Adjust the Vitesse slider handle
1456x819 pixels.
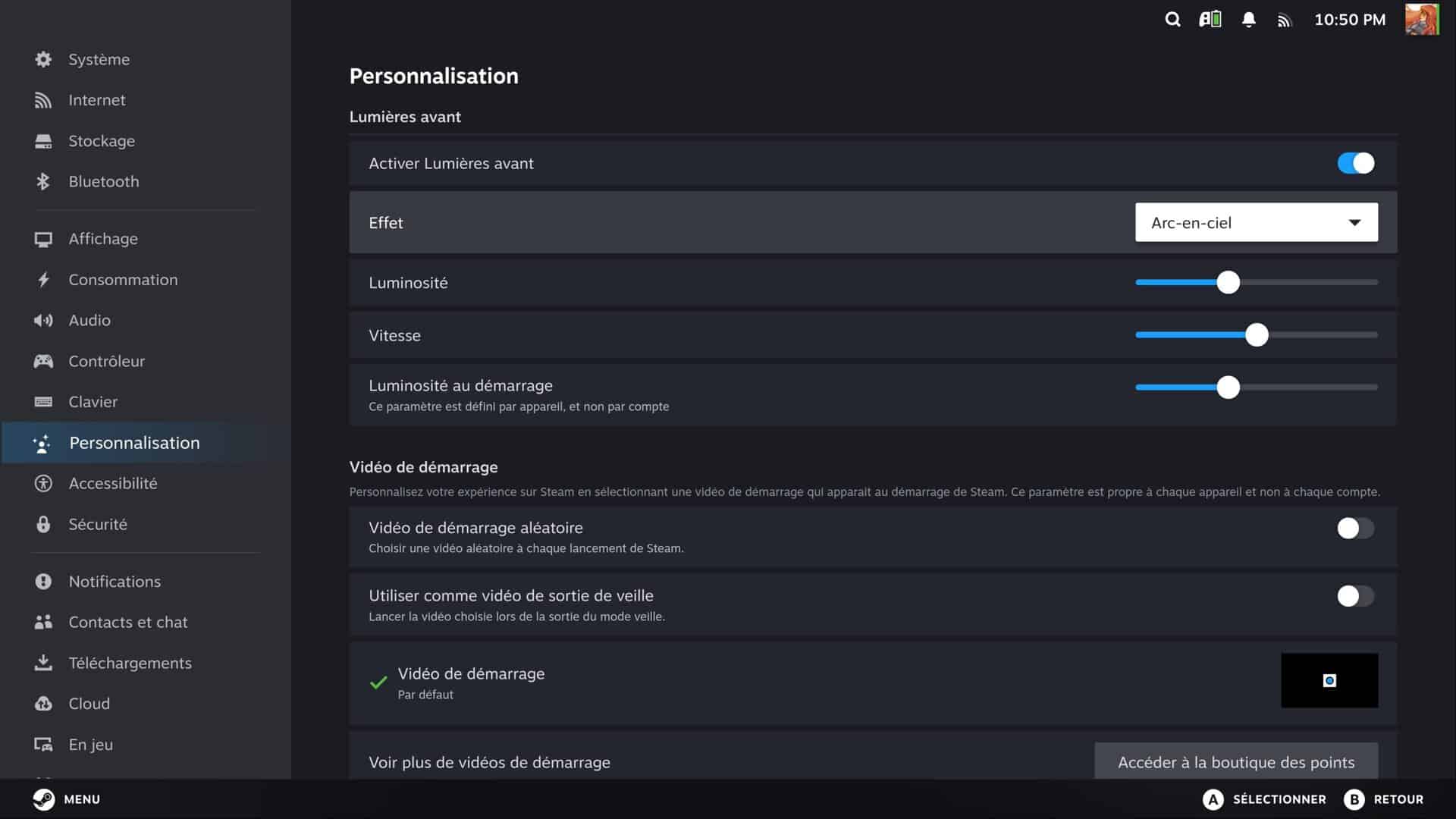(x=1257, y=334)
